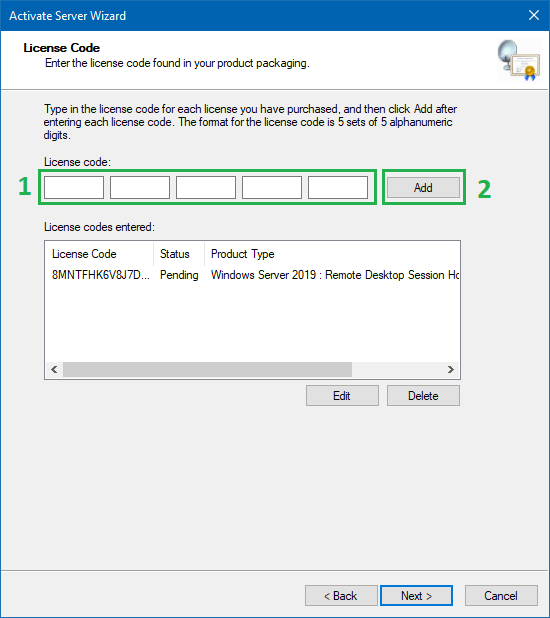Focus the fifth license code field
This screenshot has width=550, height=618.
338,187
